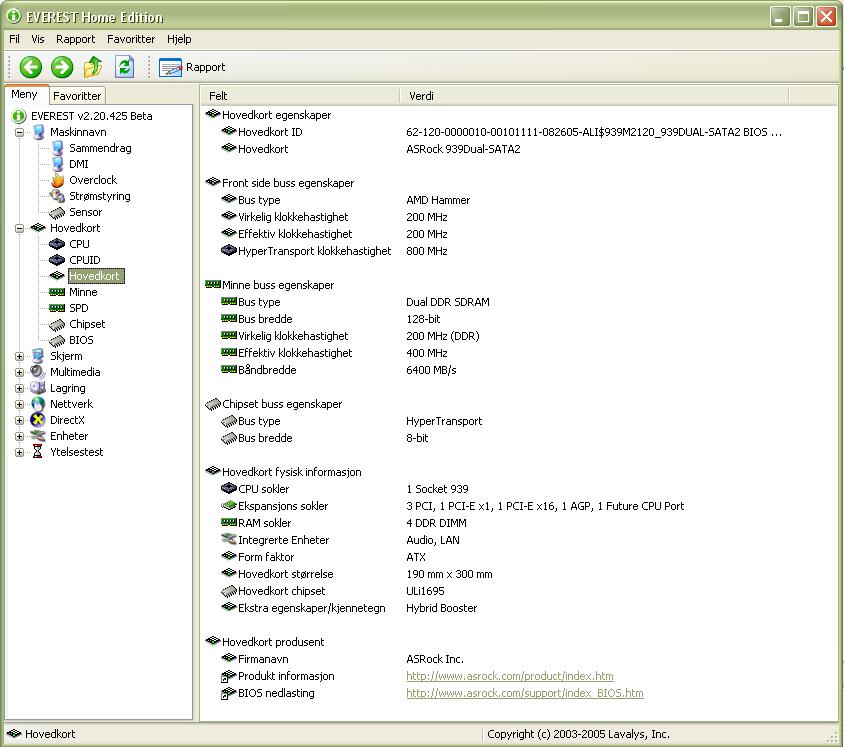The image size is (844, 747).
Task: Expand the Skjerm tree node
Action: (19, 356)
